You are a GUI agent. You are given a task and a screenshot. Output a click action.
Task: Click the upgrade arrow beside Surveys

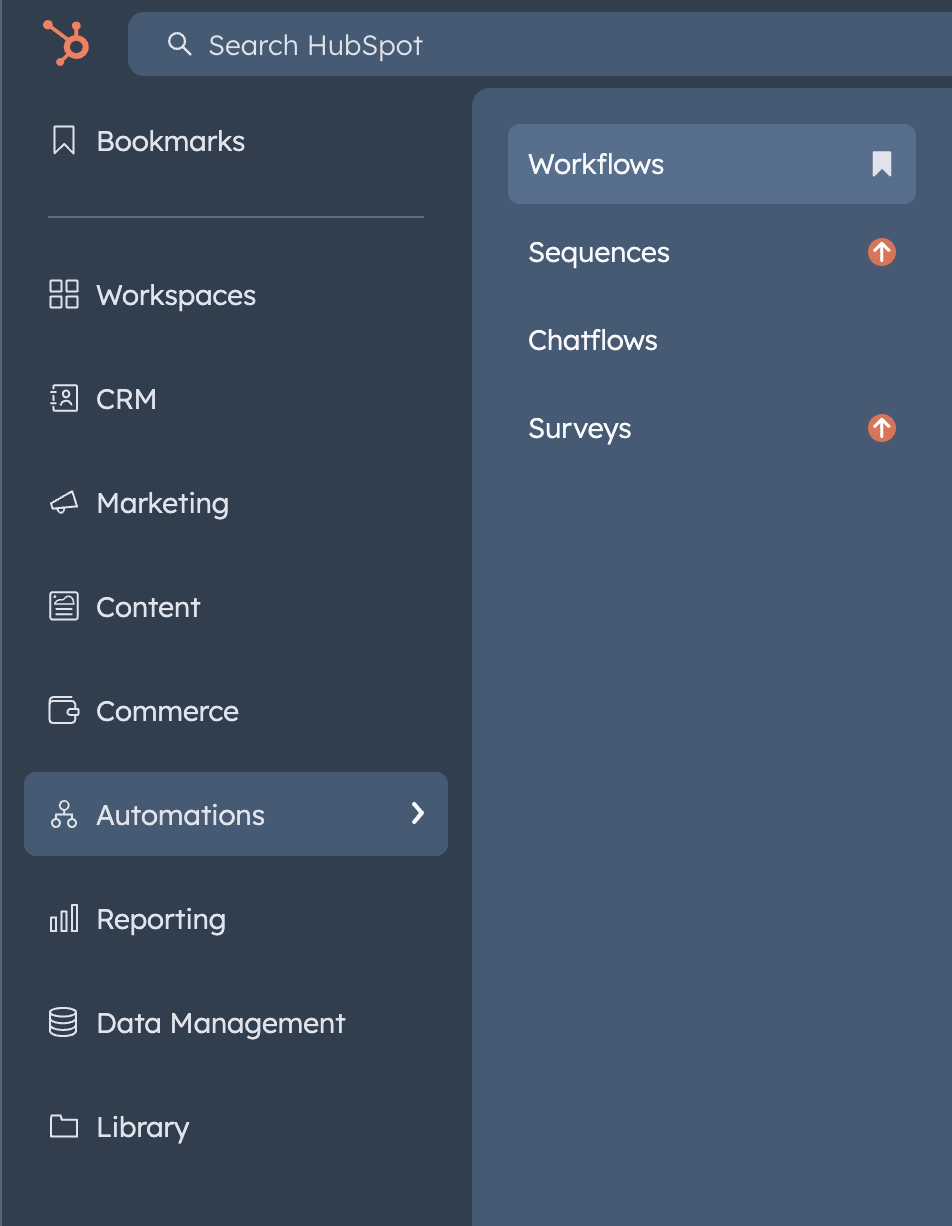(x=882, y=428)
